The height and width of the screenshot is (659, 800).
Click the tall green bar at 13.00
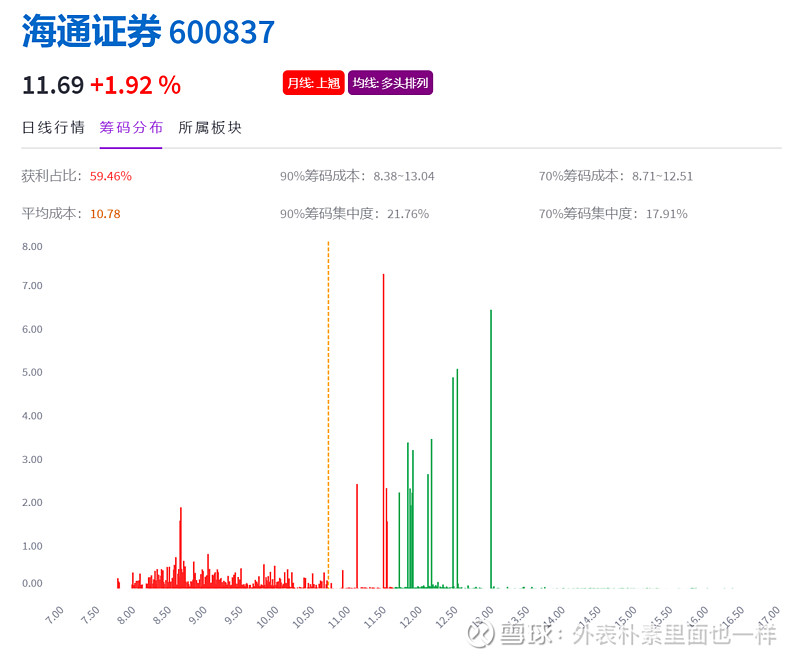(491, 449)
